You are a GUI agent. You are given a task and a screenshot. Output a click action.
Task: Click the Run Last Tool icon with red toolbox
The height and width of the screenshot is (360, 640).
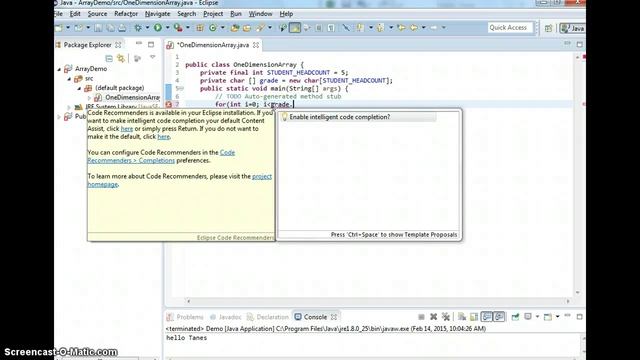(x=178, y=28)
